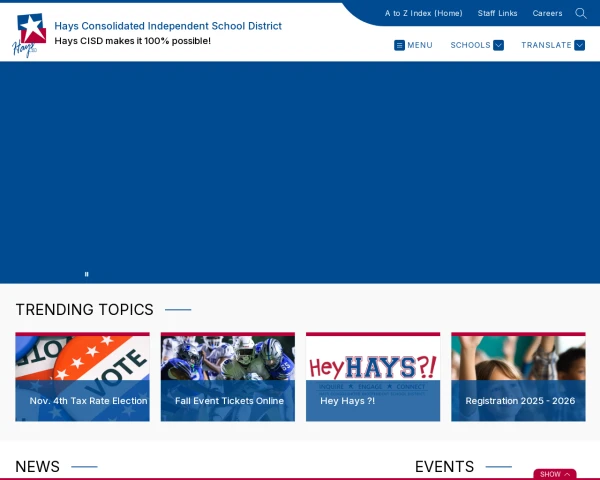
Task: Open the Careers page
Action: click(x=547, y=13)
